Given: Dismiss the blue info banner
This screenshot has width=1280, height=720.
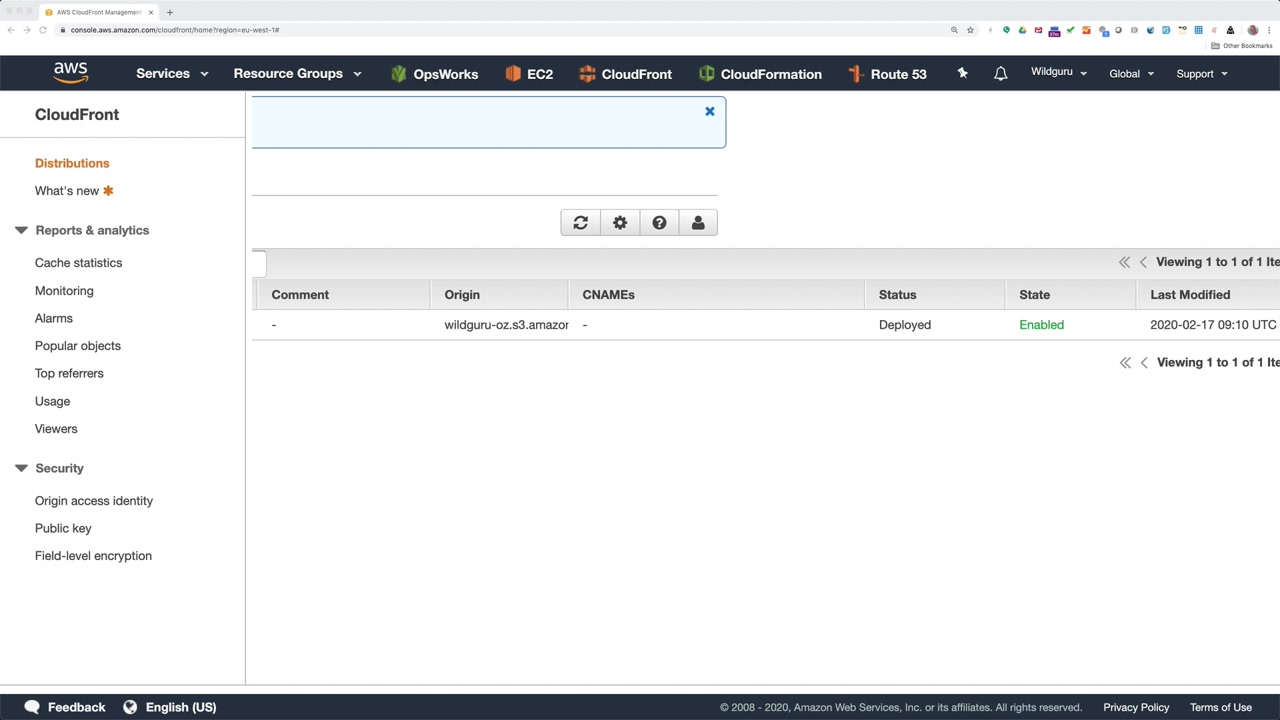Looking at the screenshot, I should click(710, 111).
